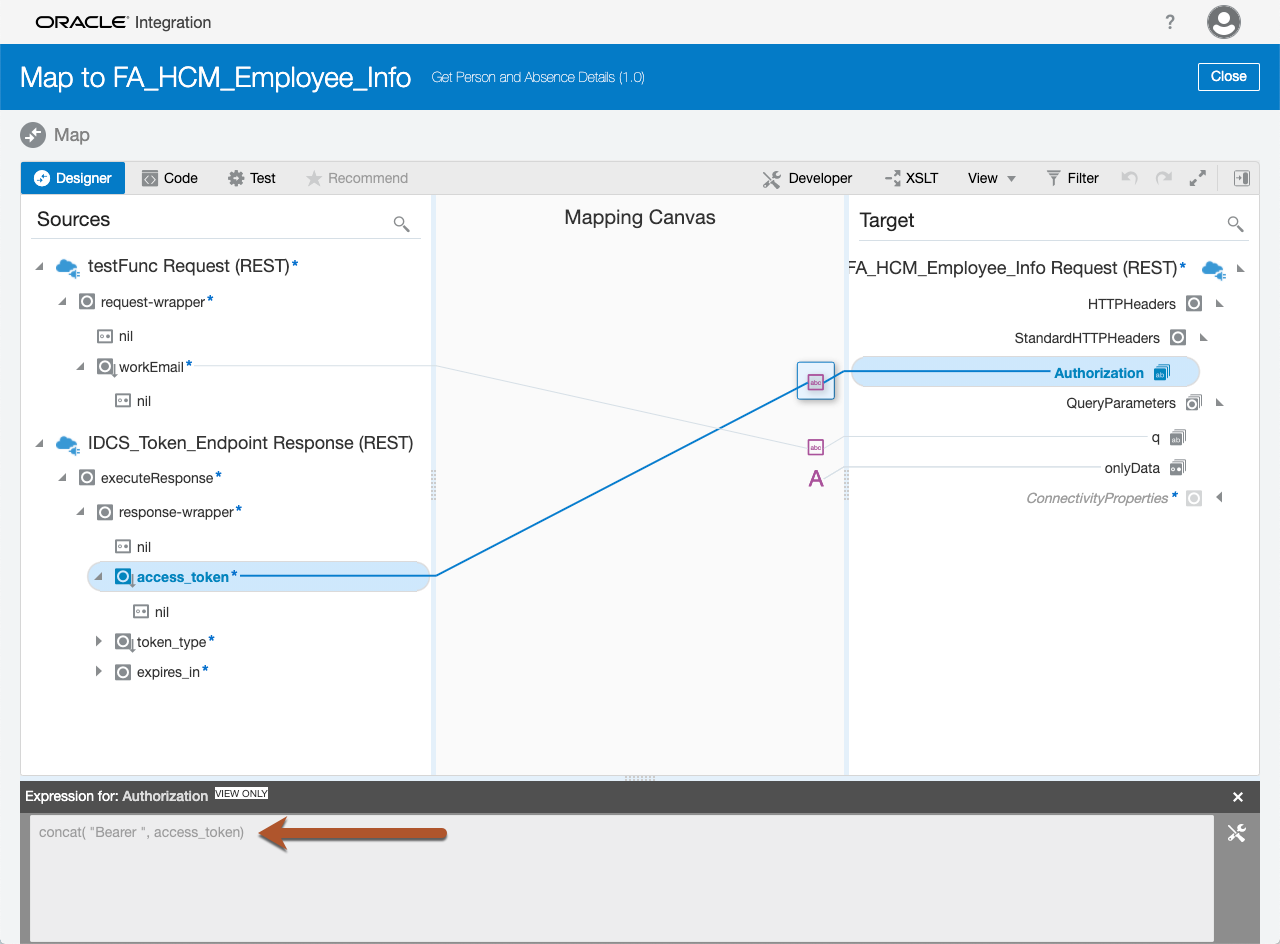Select the concat function node for Authorization
Screen dimensions: 1280x944
tap(816, 381)
